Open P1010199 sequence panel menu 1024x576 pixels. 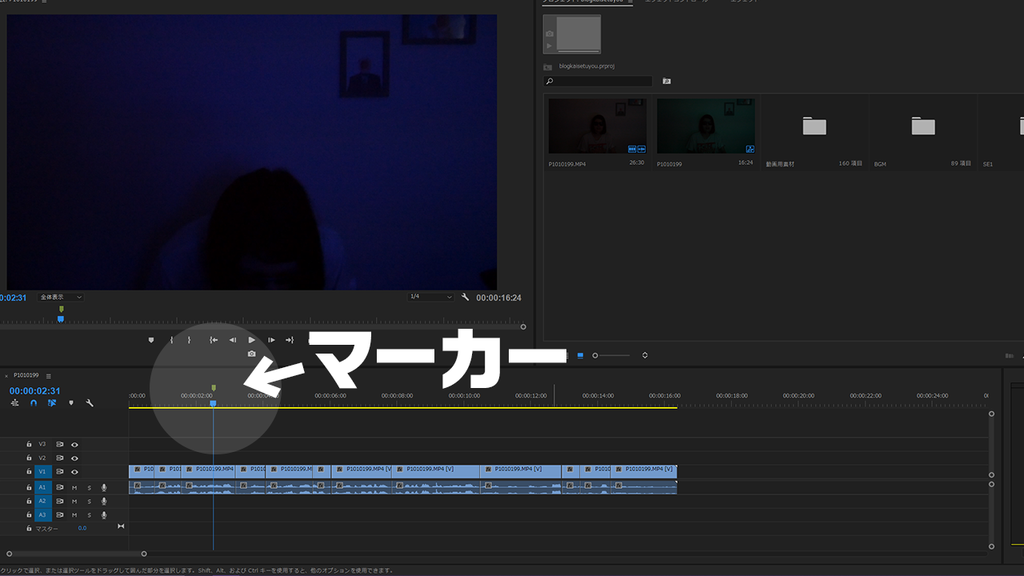[x=48, y=376]
